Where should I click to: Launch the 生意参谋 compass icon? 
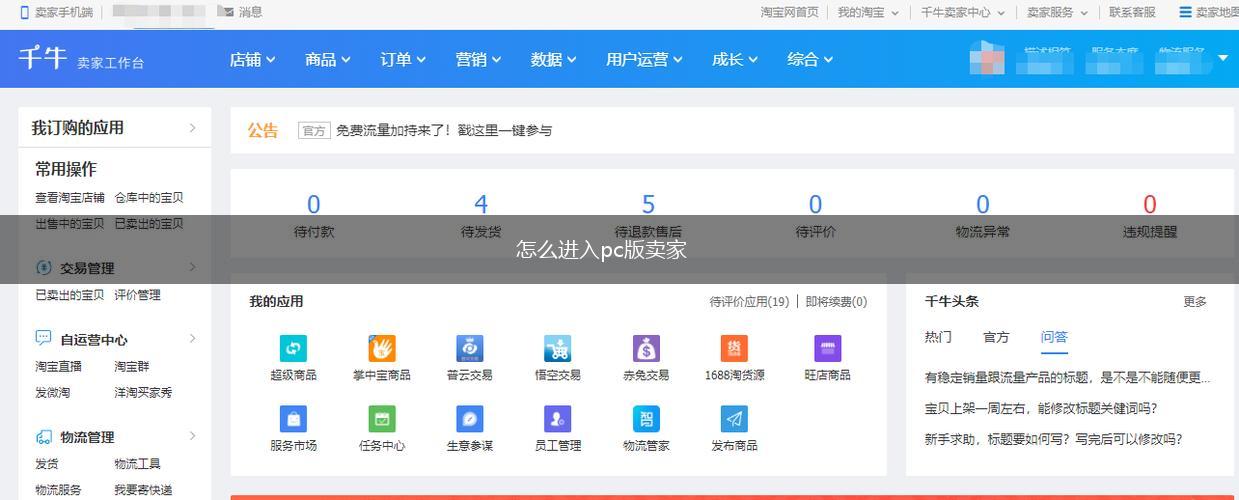click(469, 419)
